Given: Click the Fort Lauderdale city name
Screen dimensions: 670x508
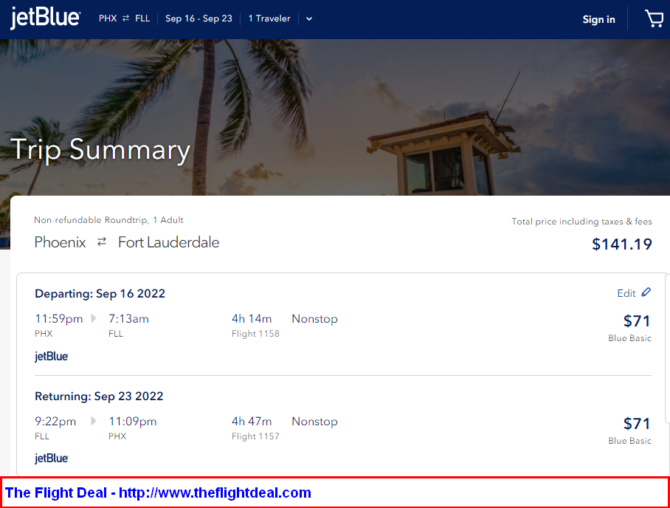Looking at the screenshot, I should click(169, 242).
